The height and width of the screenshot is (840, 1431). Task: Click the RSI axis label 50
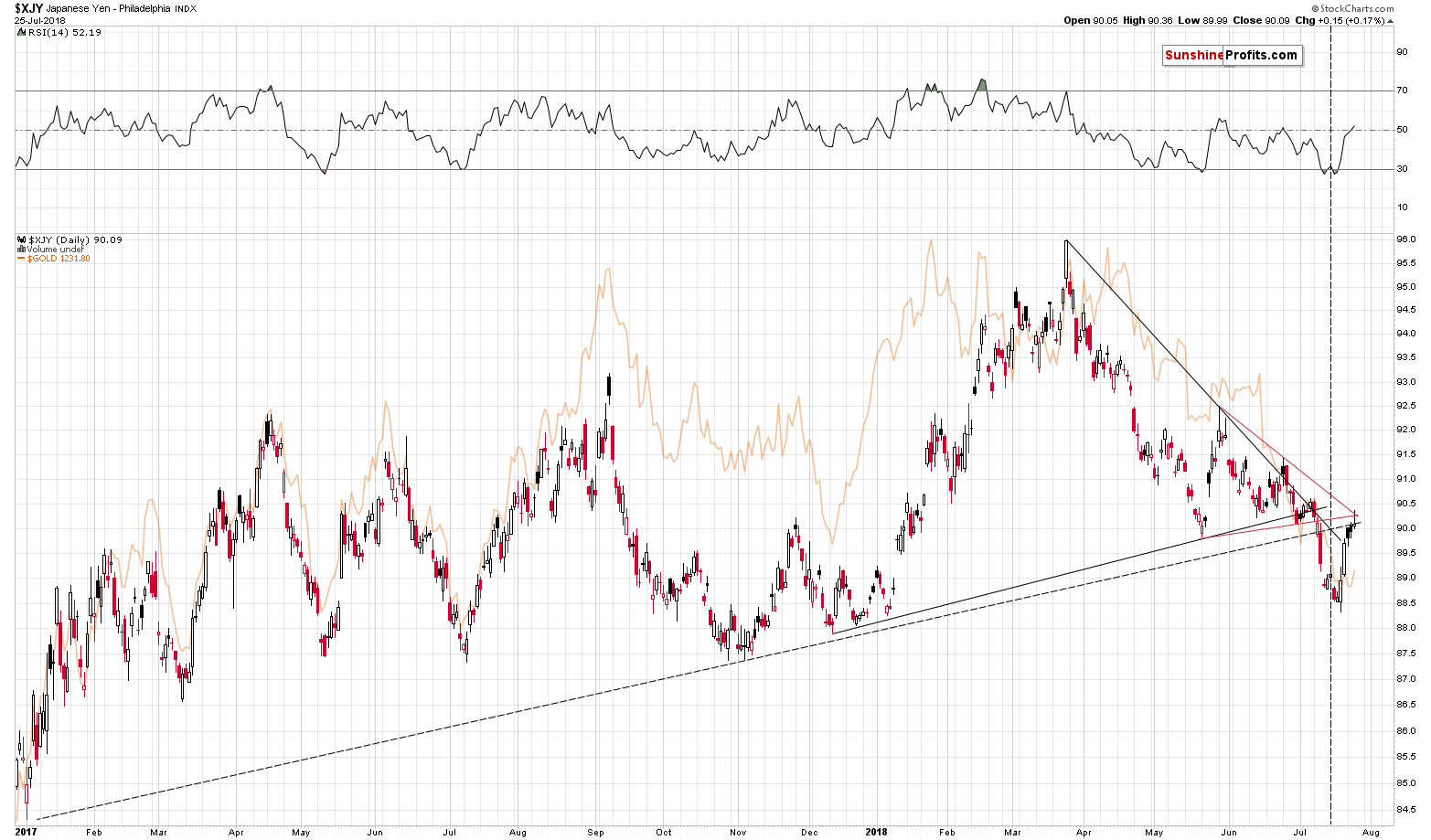click(x=1401, y=130)
